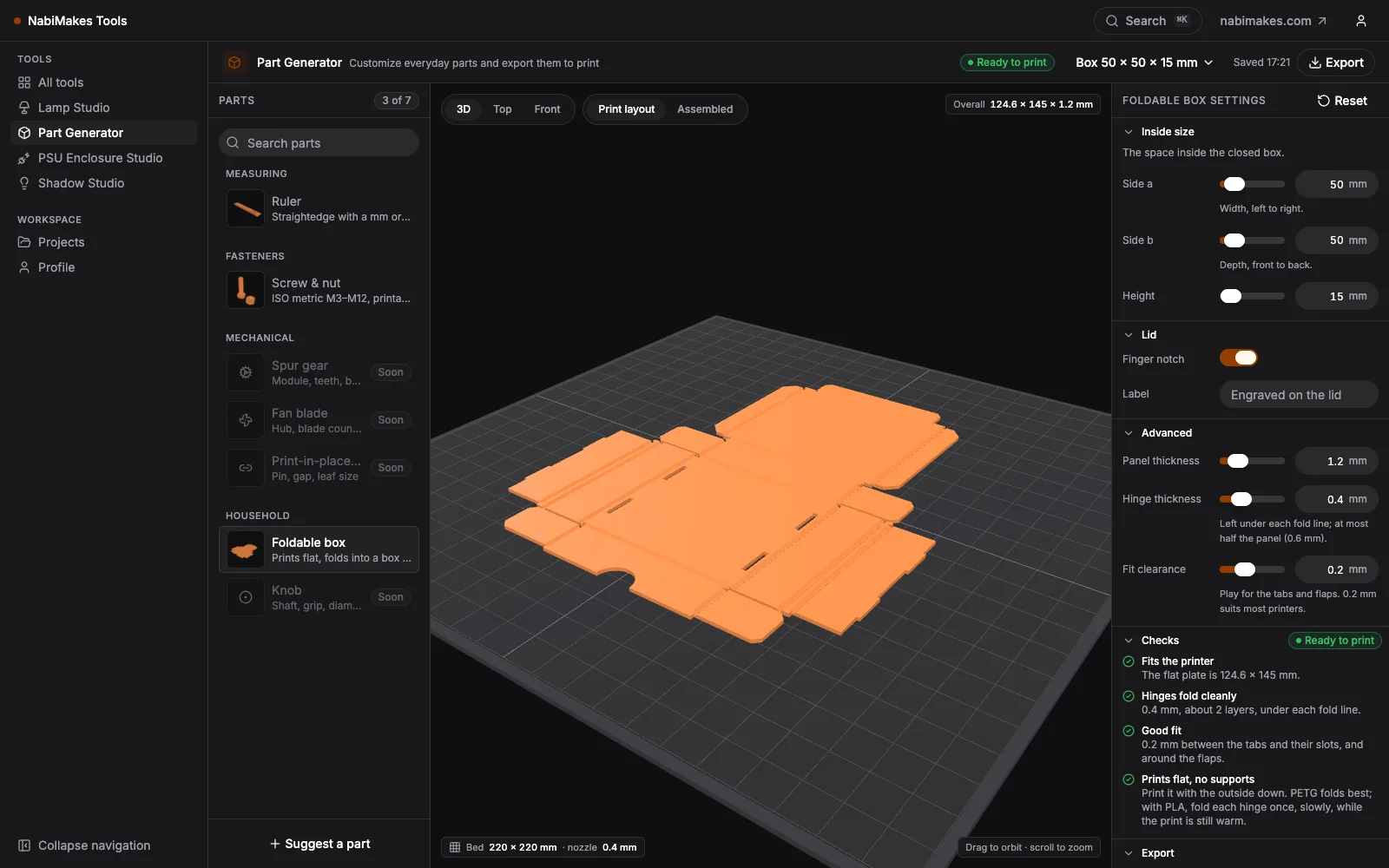The height and width of the screenshot is (868, 1389).
Task: Switch to Top view
Action: pyautogui.click(x=503, y=109)
